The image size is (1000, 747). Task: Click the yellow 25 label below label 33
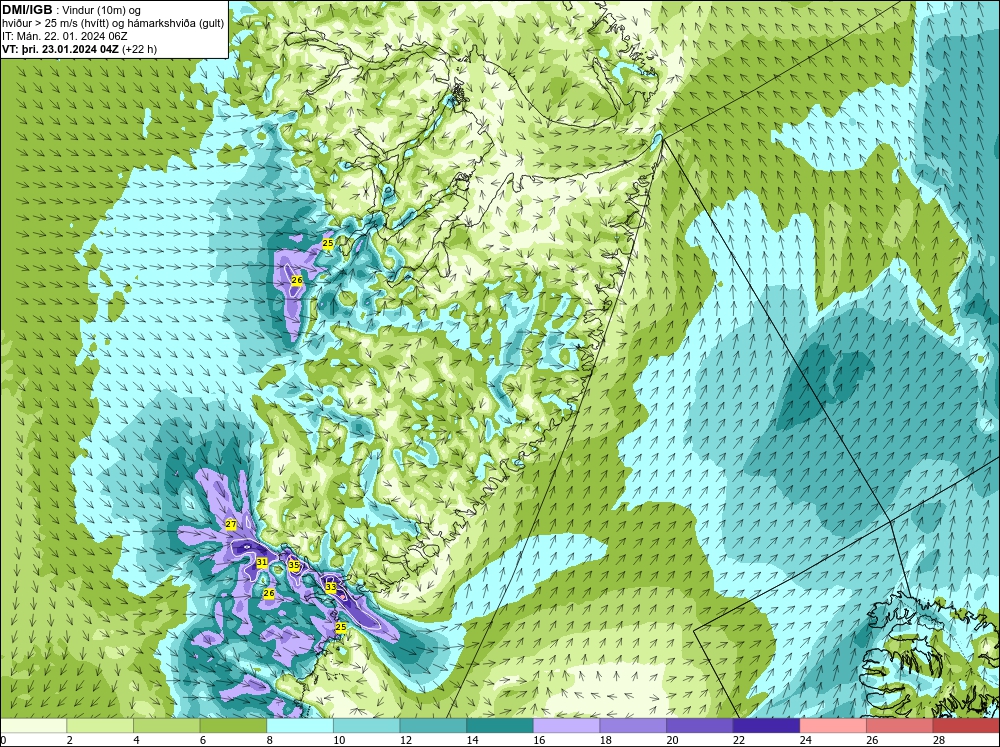341,627
